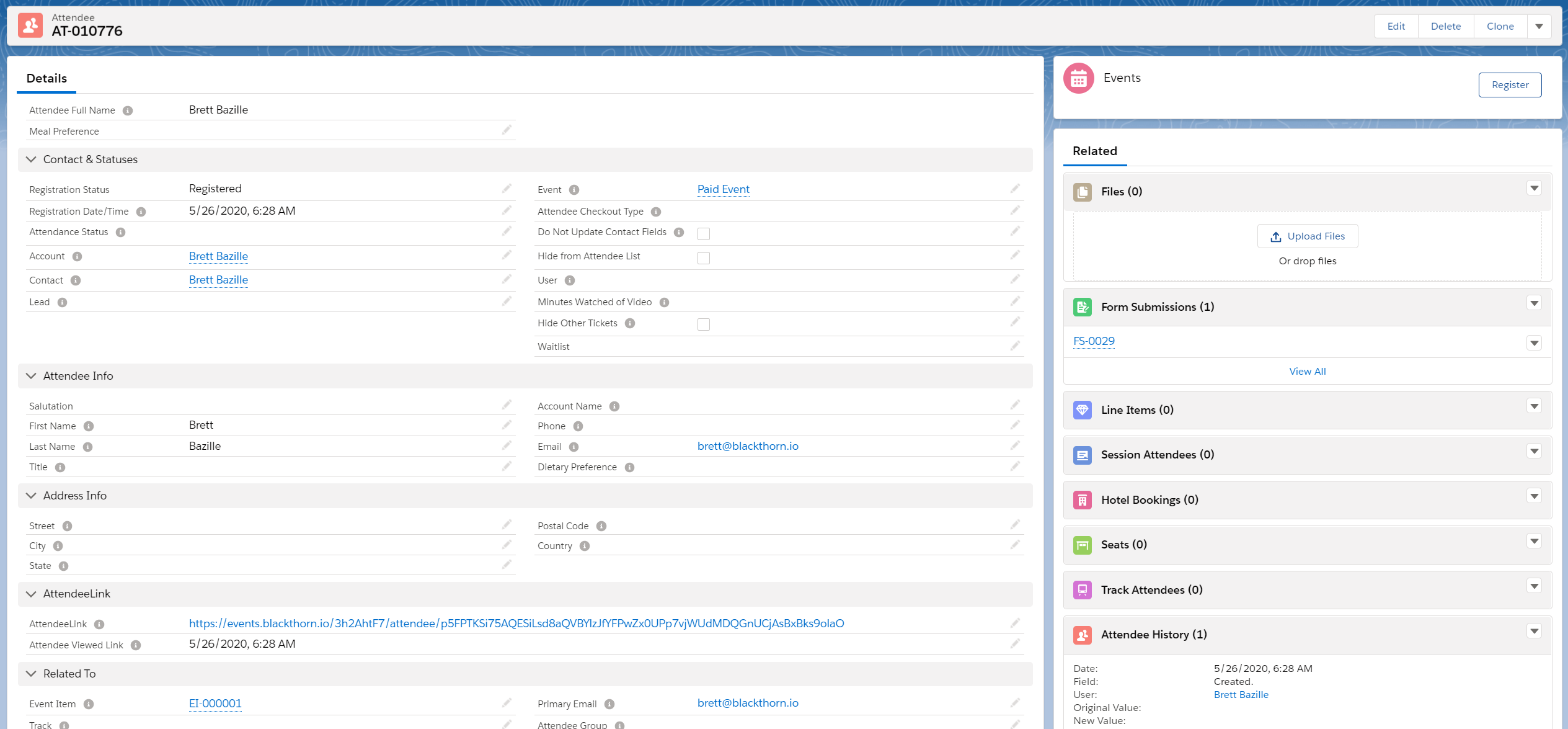Click info icon next to Attendee Full Name
1568x729 pixels.
(x=128, y=110)
